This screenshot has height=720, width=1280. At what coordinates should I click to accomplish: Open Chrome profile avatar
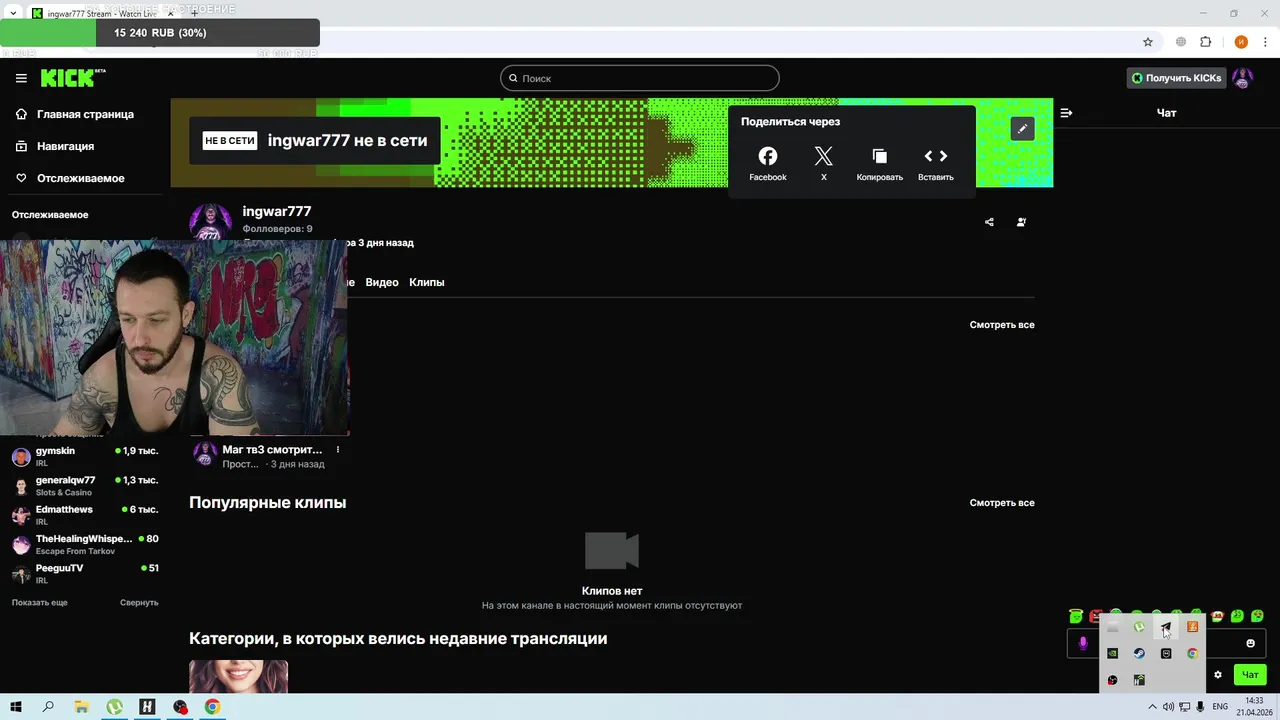click(x=1241, y=42)
